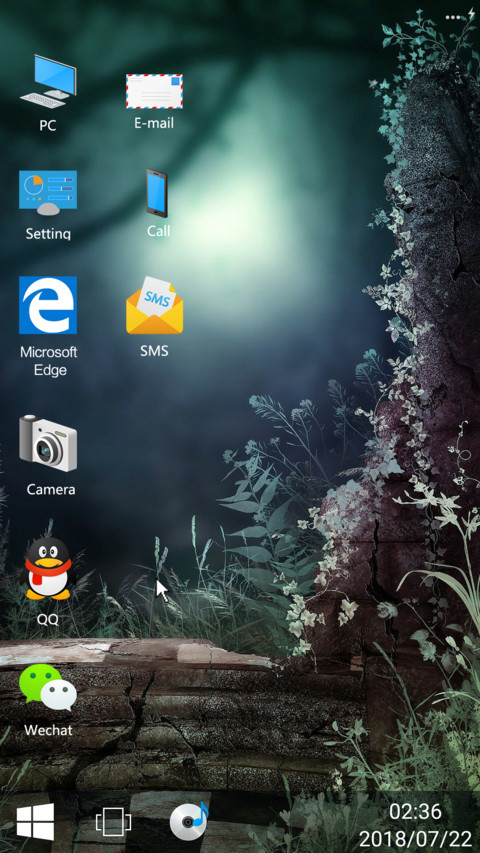This screenshot has width=480, height=853.
Task: Open the PC desktop icon
Action: click(48, 81)
